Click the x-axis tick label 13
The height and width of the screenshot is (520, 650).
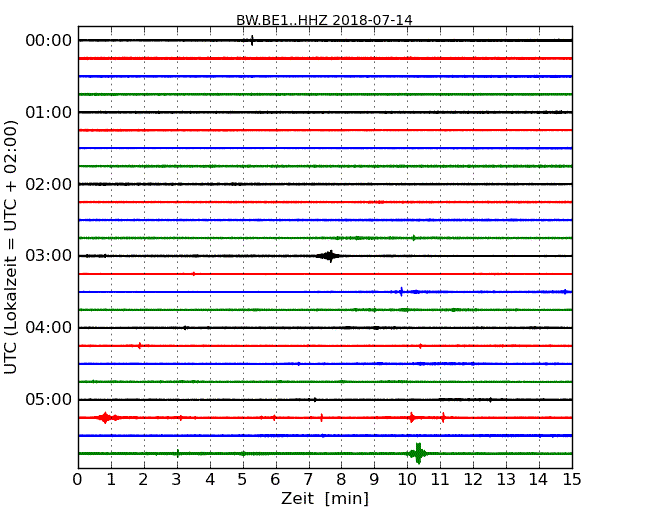[506, 479]
